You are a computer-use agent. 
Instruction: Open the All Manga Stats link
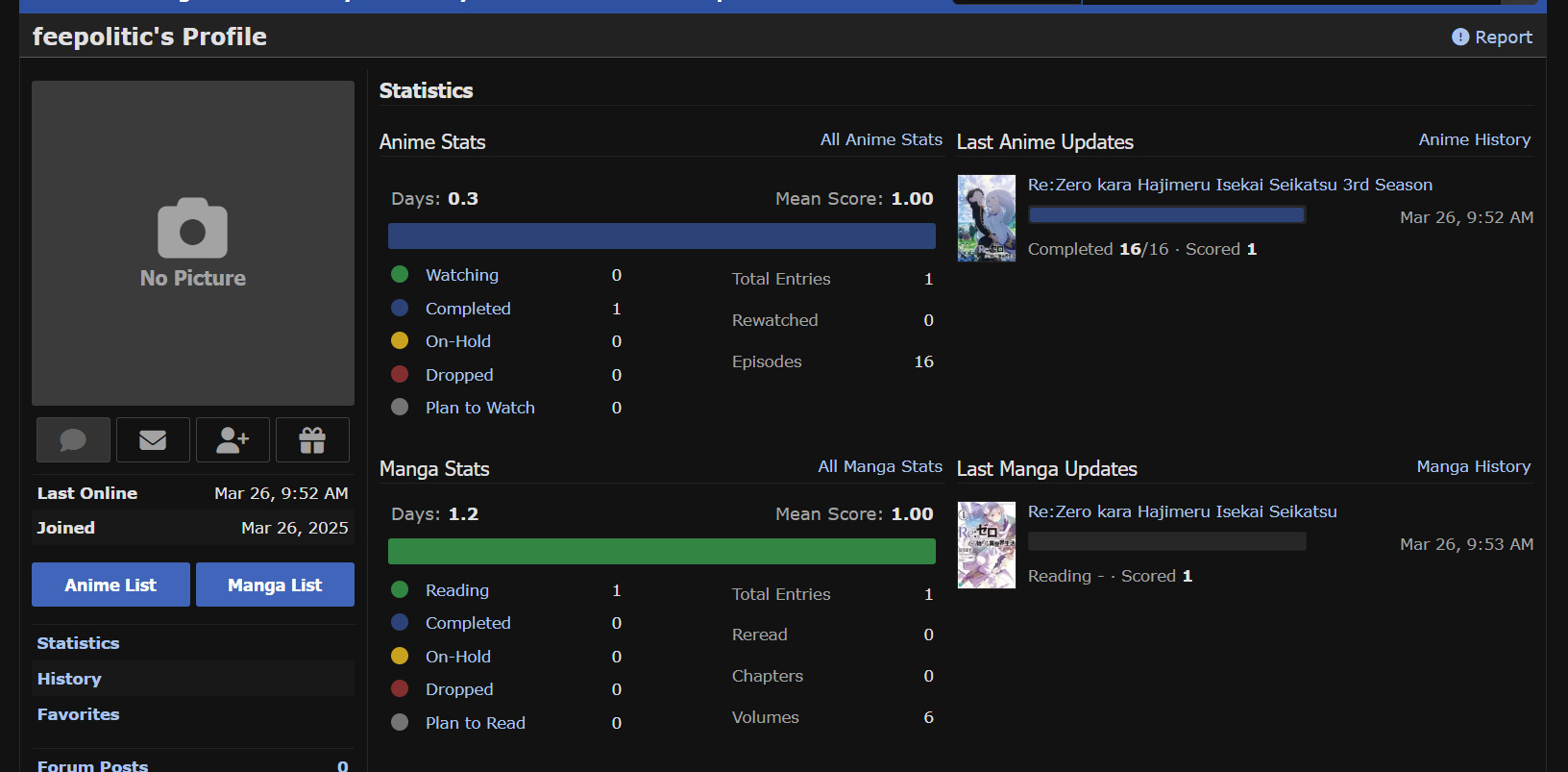coord(880,467)
